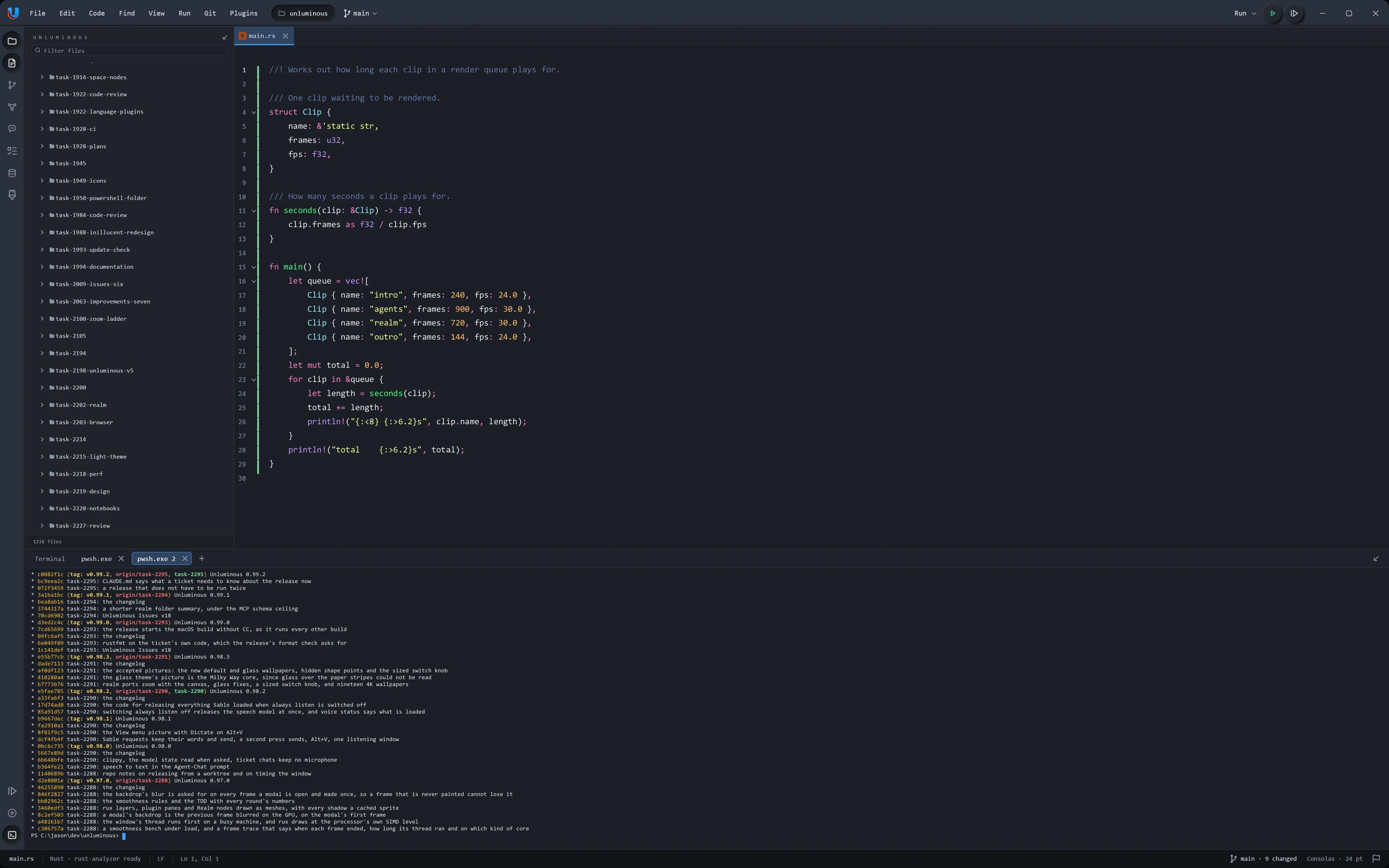Click the circled play icon in activity bar
This screenshot has height=868, width=1389.
pyautogui.click(x=12, y=813)
